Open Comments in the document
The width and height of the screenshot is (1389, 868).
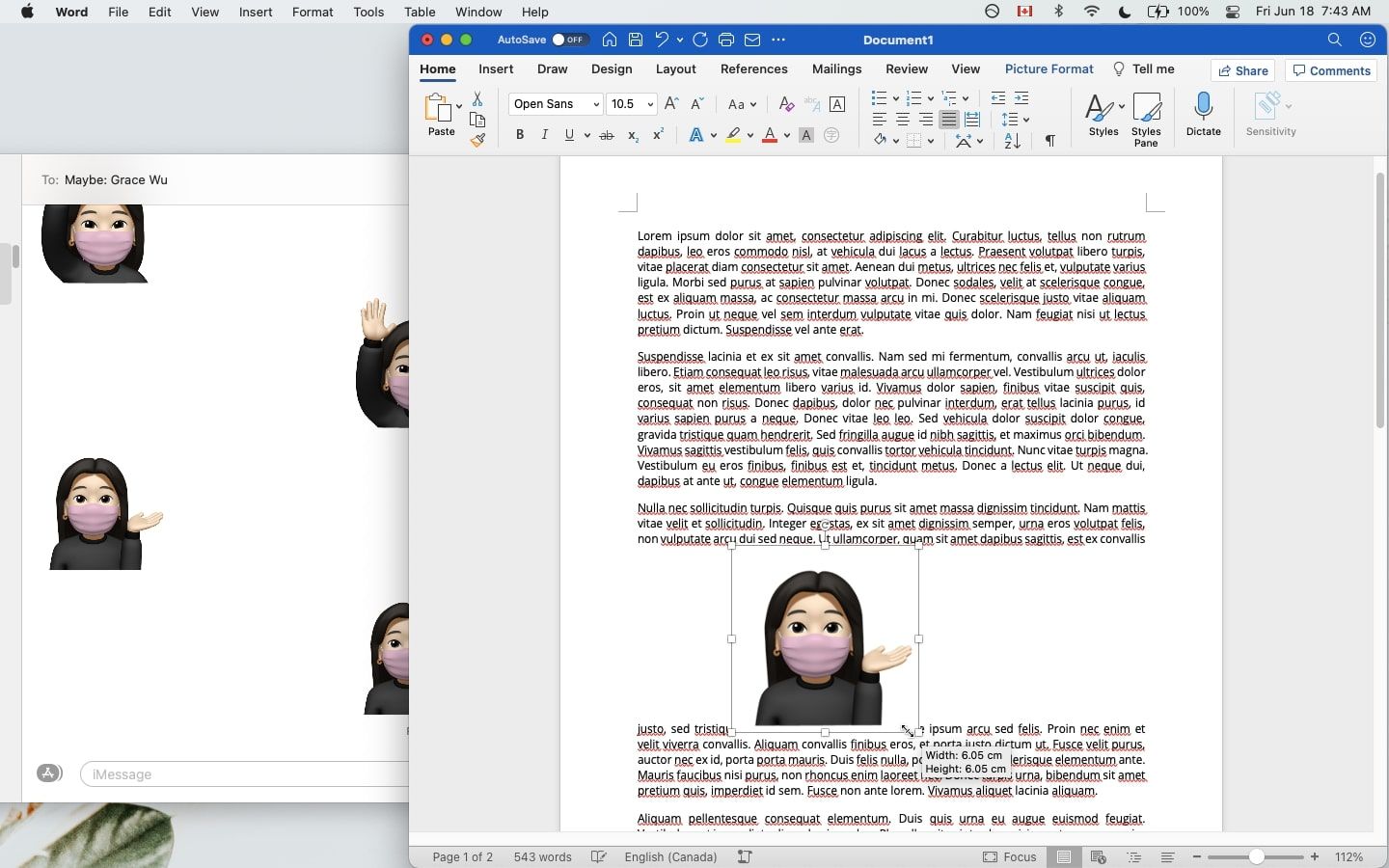[1331, 70]
